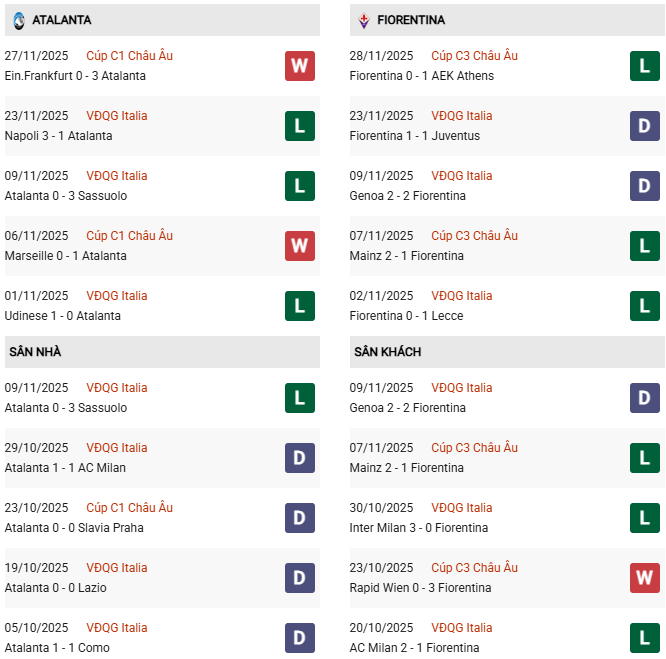Click the D badge for Atalanta 1 - 1 AC Milan

point(299,458)
